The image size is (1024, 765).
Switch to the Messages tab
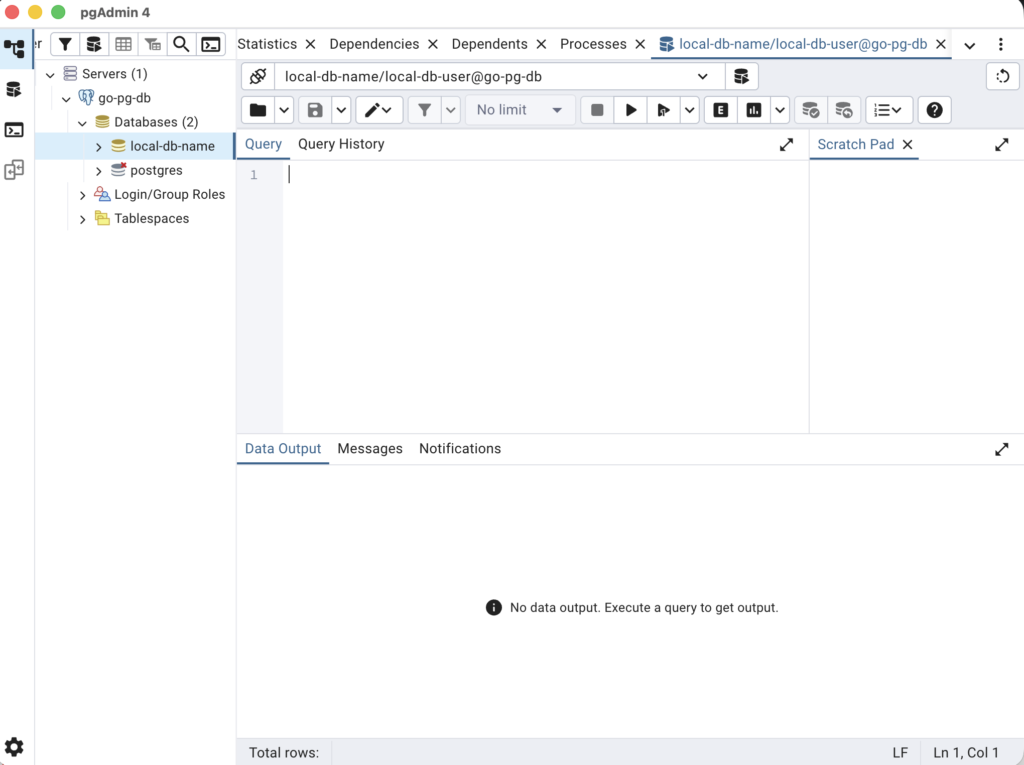click(x=370, y=449)
